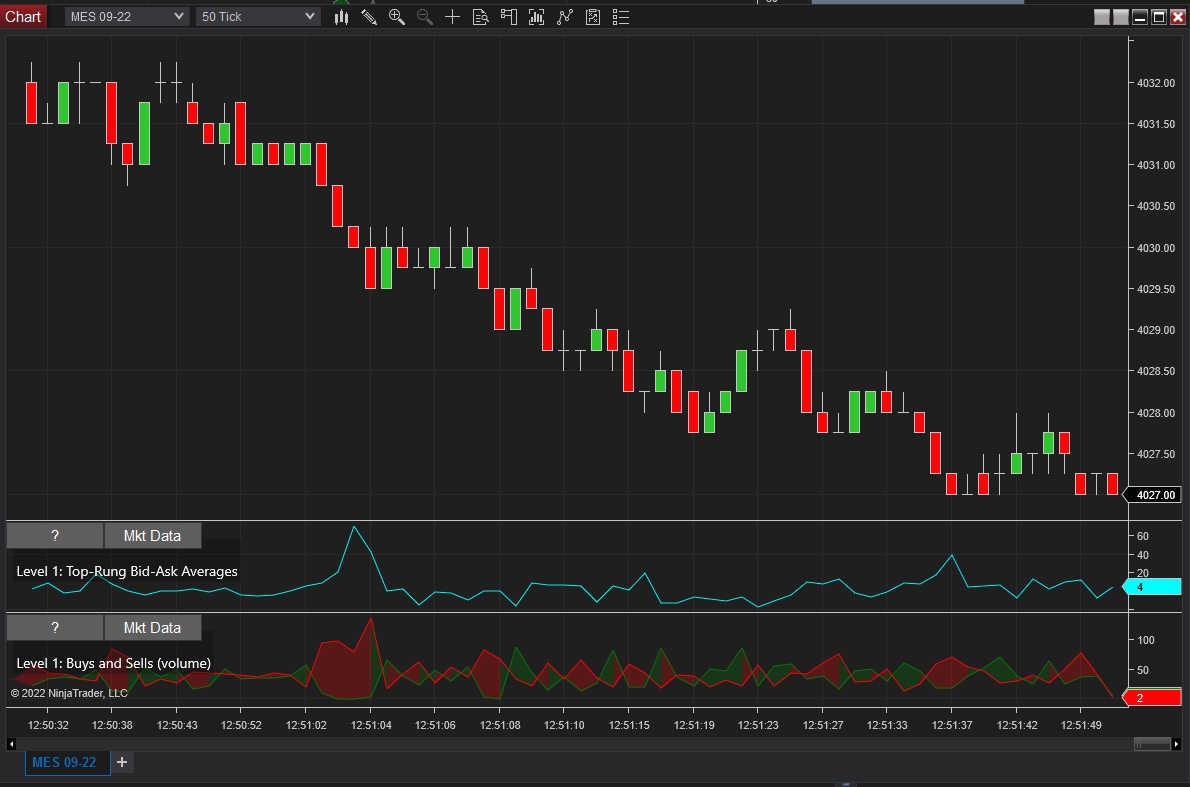Click the 12:51:37 time axis label
Viewport: 1190px width, 787px height.
(x=952, y=725)
